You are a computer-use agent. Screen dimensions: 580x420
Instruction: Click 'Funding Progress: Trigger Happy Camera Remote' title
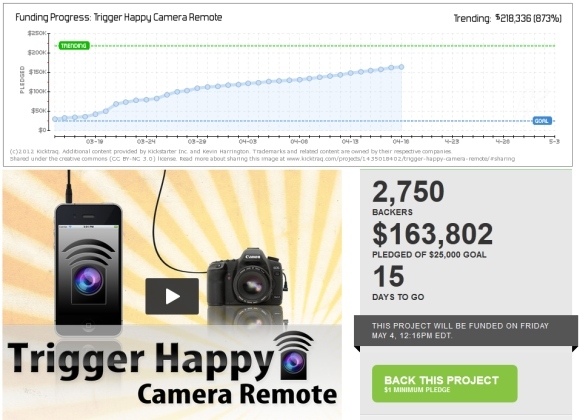tap(119, 17)
